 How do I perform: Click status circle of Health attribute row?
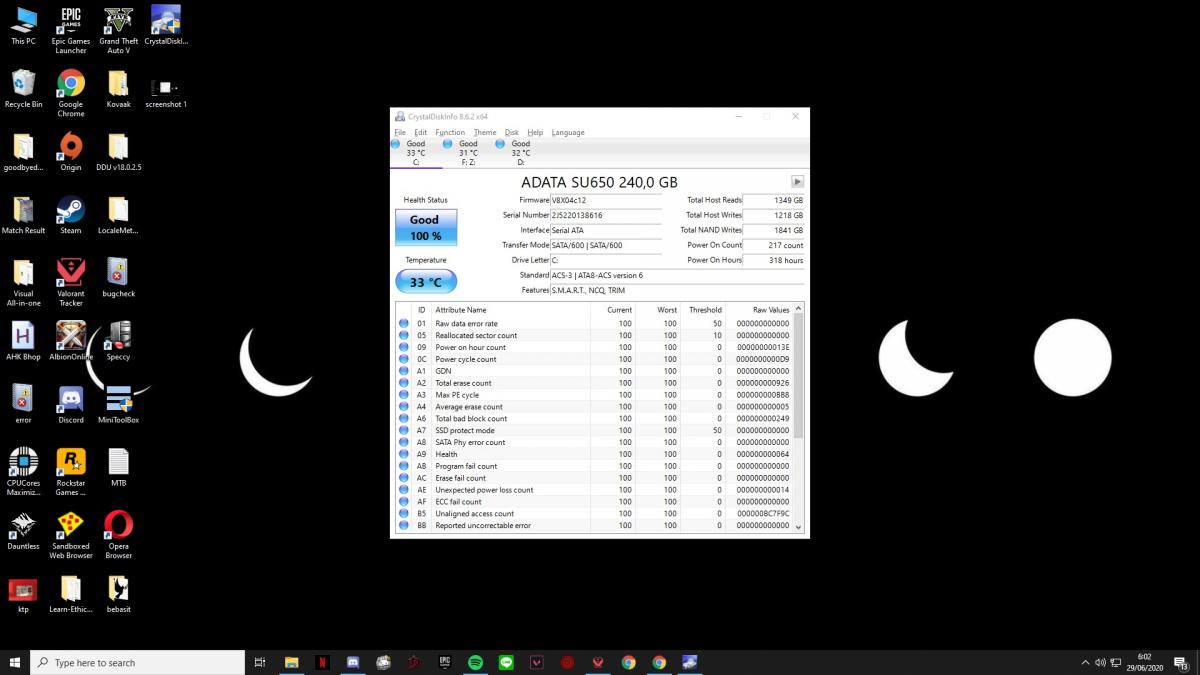coord(404,454)
